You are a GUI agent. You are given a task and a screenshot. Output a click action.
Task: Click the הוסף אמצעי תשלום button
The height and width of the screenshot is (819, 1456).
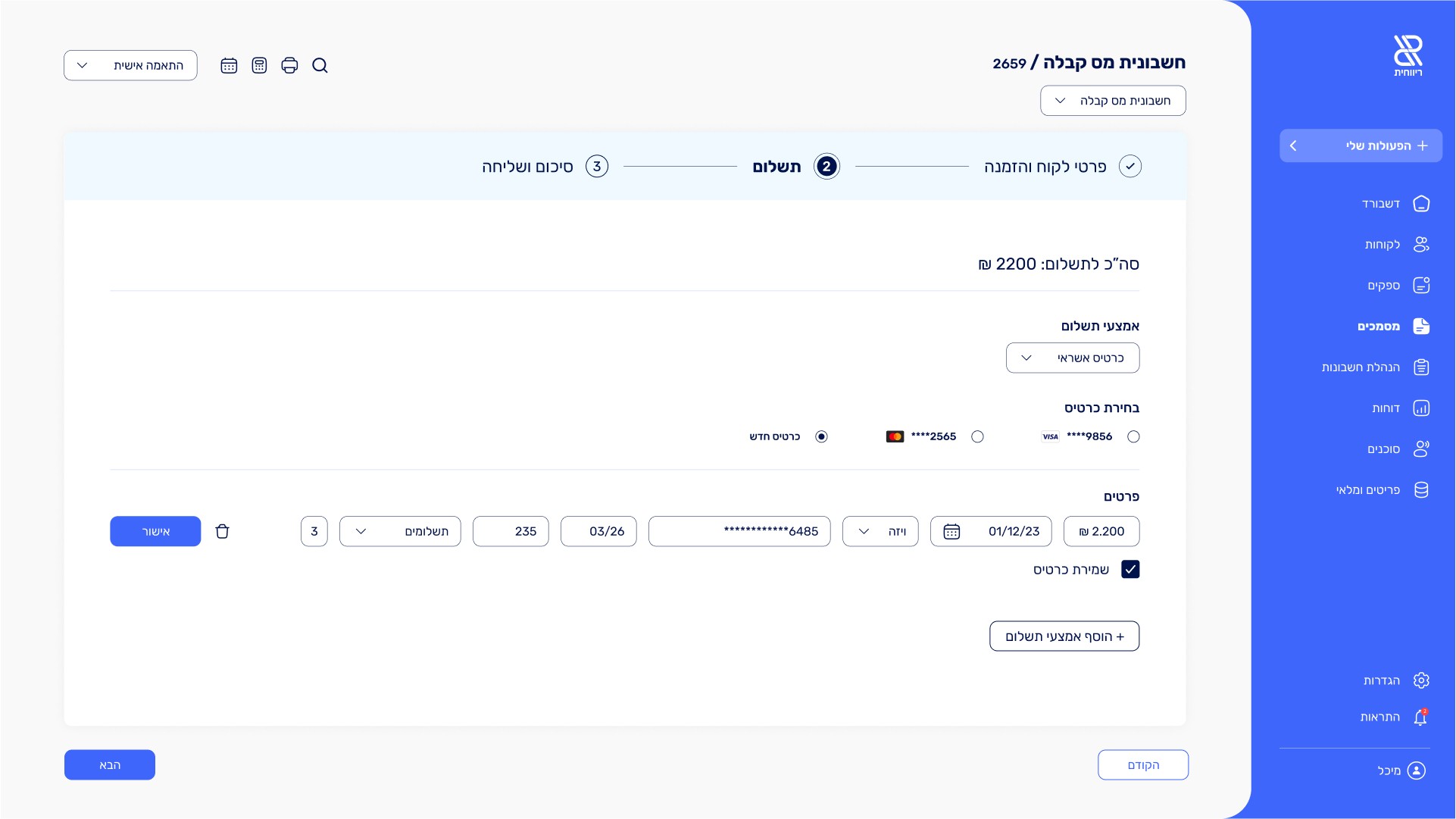tap(1064, 636)
